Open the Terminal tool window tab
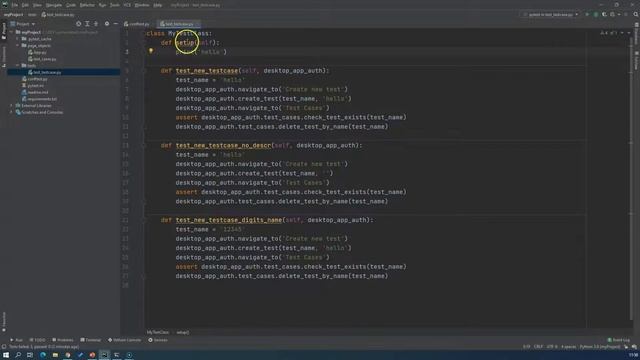640x360 pixels. coord(91,340)
